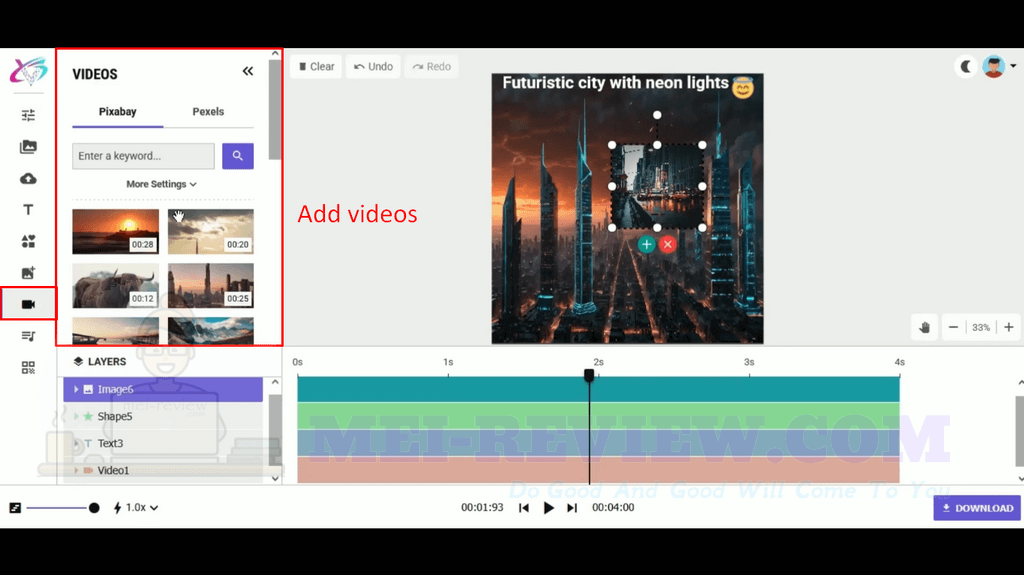Image resolution: width=1024 pixels, height=575 pixels.
Task: Click the top rotate handle of selected image
Action: 657,115
